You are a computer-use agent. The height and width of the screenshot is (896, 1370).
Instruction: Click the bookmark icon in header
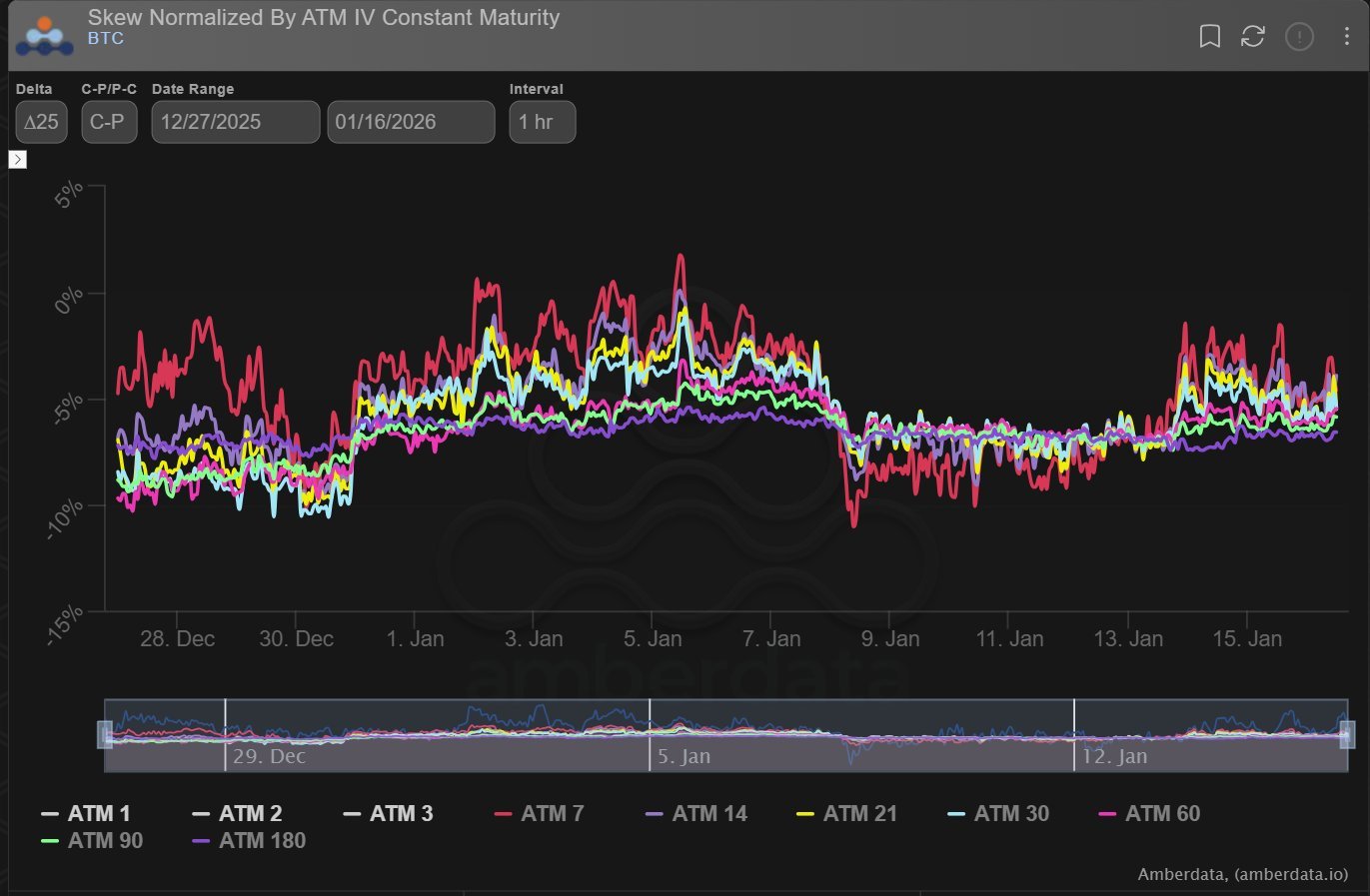1209,37
